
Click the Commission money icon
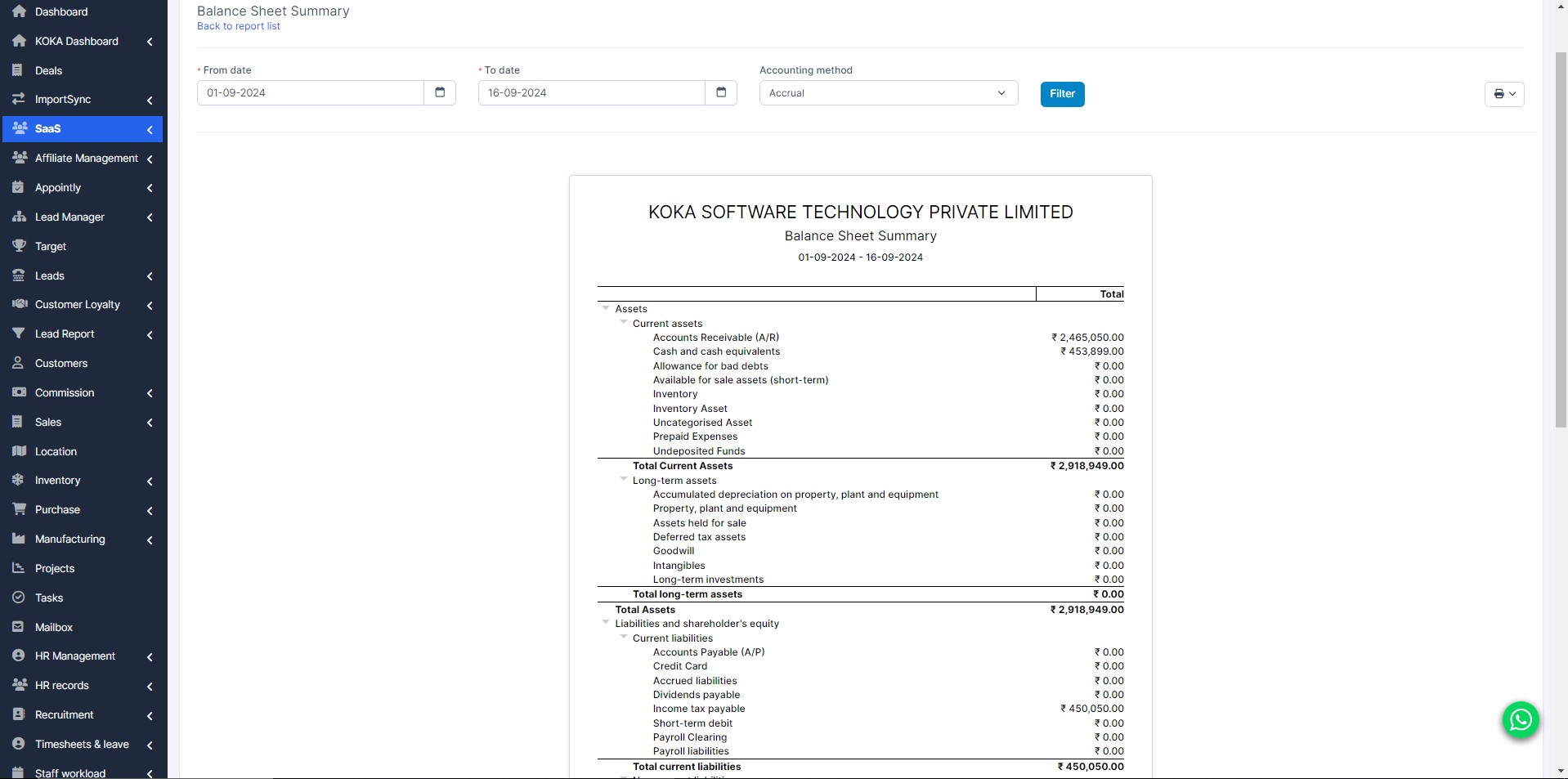[19, 392]
